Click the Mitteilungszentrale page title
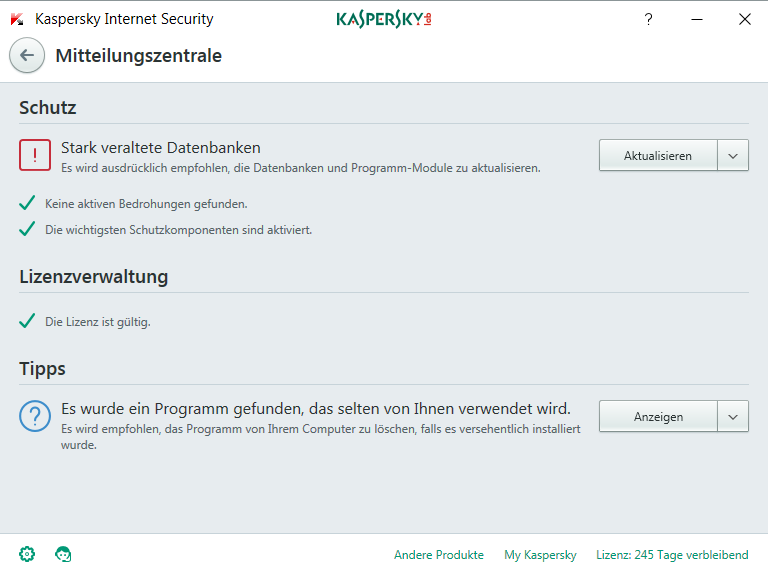This screenshot has width=768, height=574. click(139, 55)
